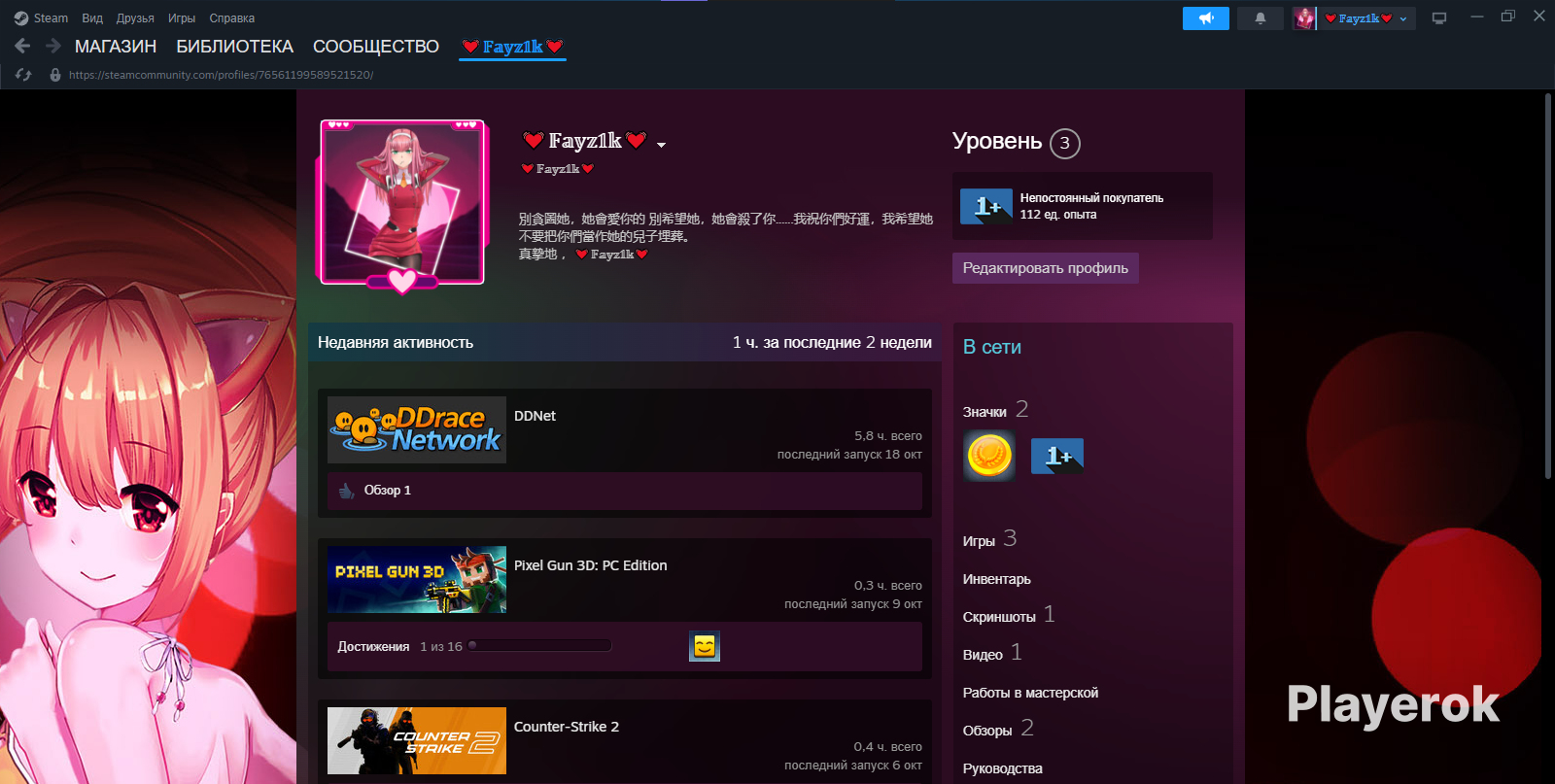Select the Fayz1k profile tab
This screenshot has height=784, width=1555.
click(x=512, y=47)
